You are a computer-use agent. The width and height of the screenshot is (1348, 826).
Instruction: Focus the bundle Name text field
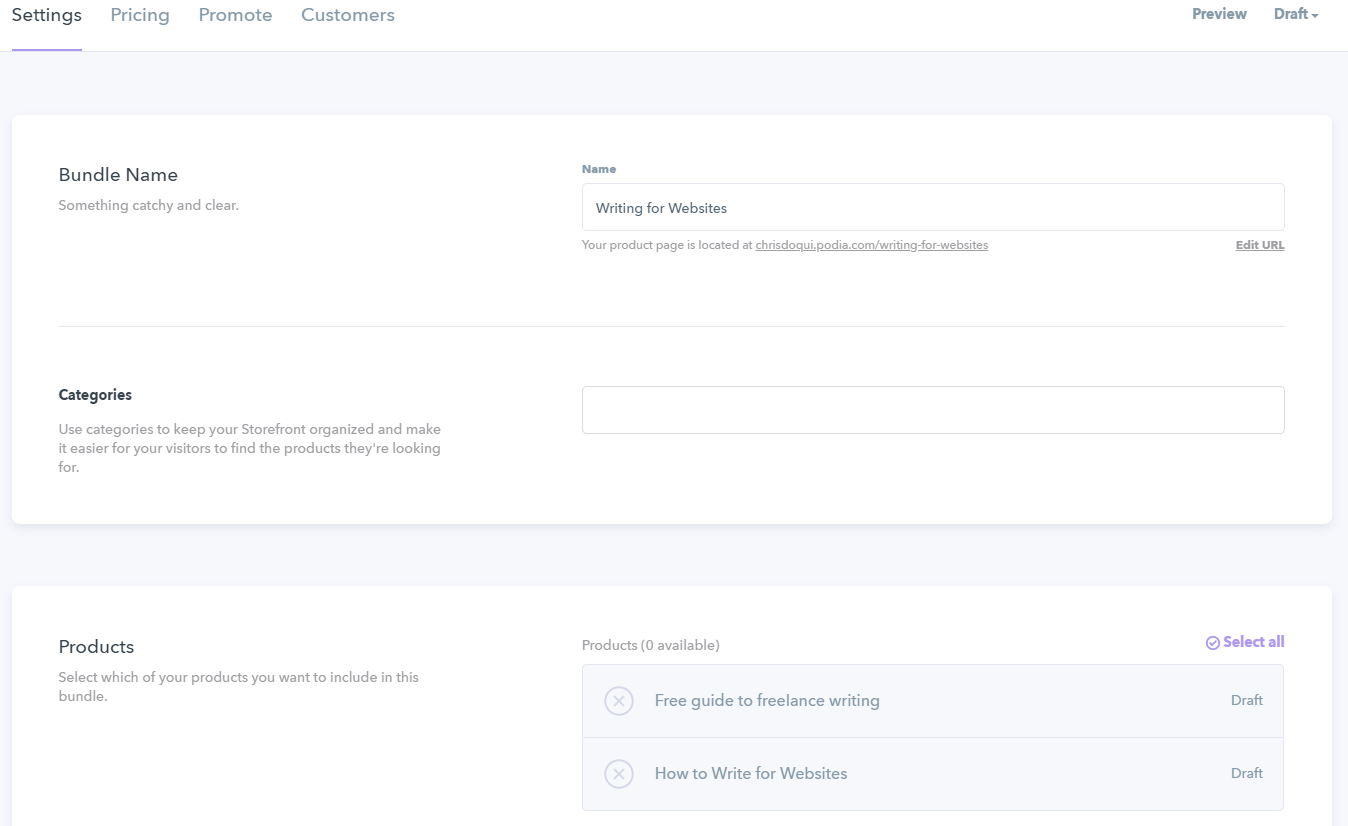932,208
